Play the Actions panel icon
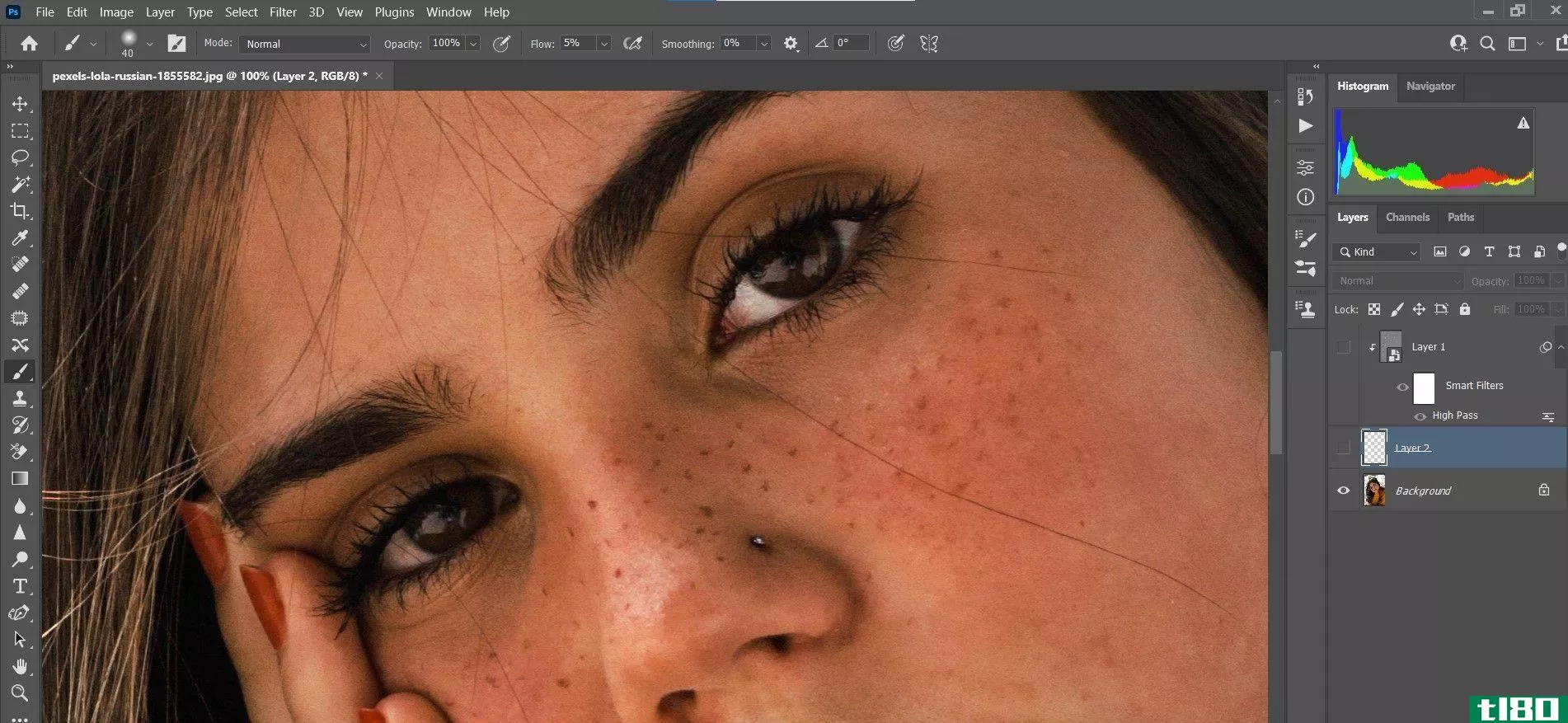Image resolution: width=1568 pixels, height=723 pixels. [x=1305, y=125]
